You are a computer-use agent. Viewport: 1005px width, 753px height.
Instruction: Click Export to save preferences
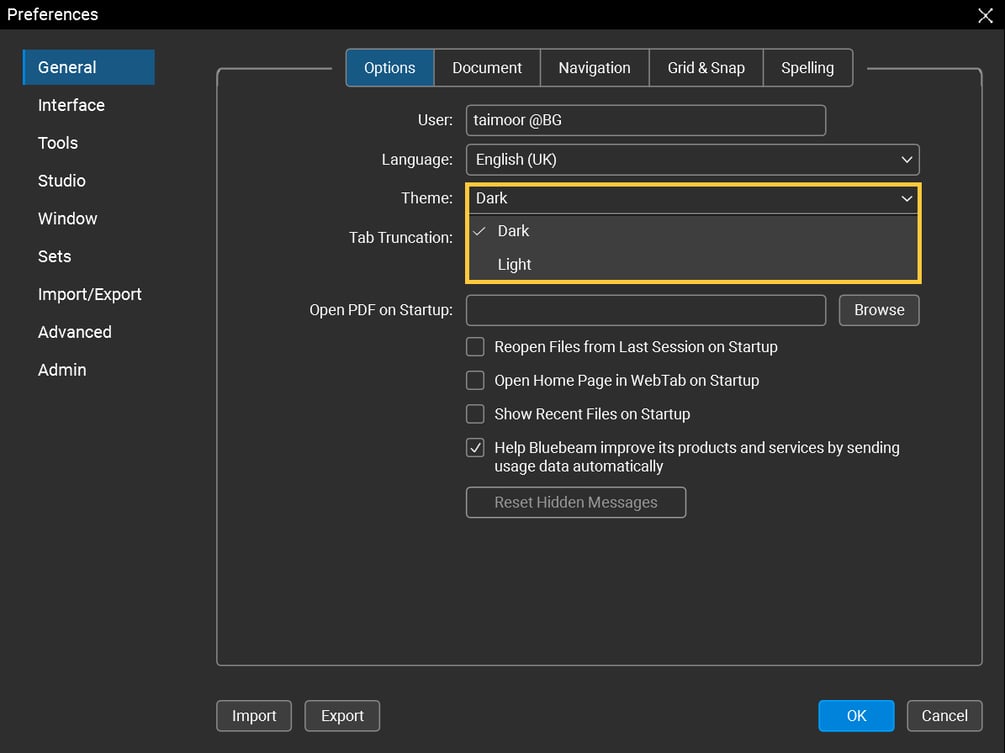342,715
